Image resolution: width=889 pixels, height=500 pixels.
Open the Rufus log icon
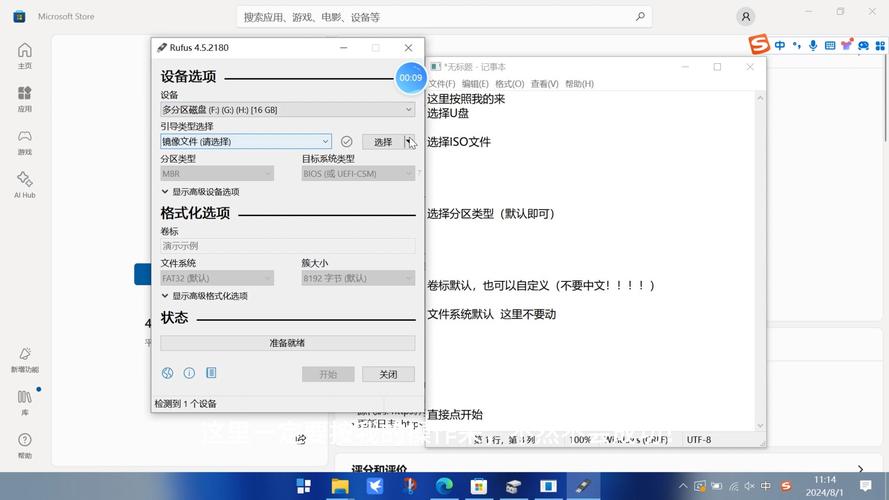211,372
